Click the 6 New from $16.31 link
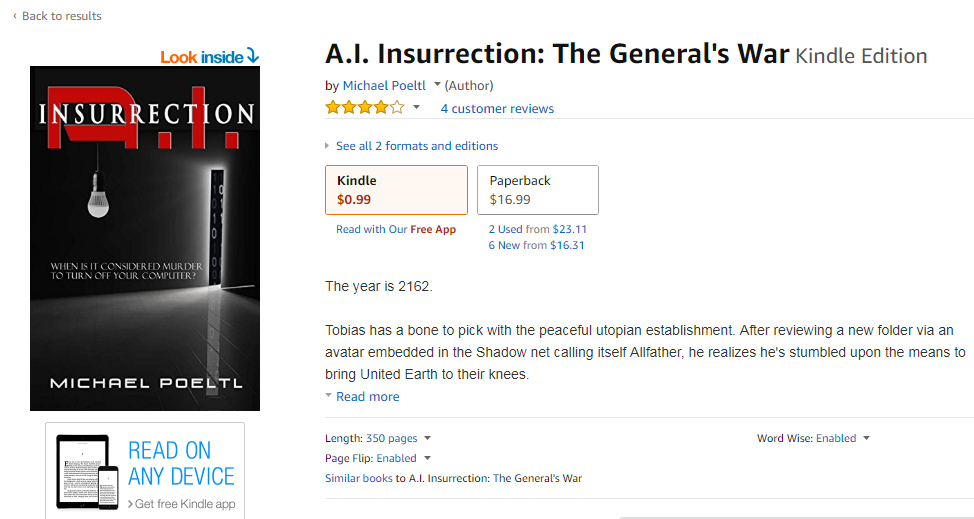This screenshot has height=519, width=974. [537, 245]
